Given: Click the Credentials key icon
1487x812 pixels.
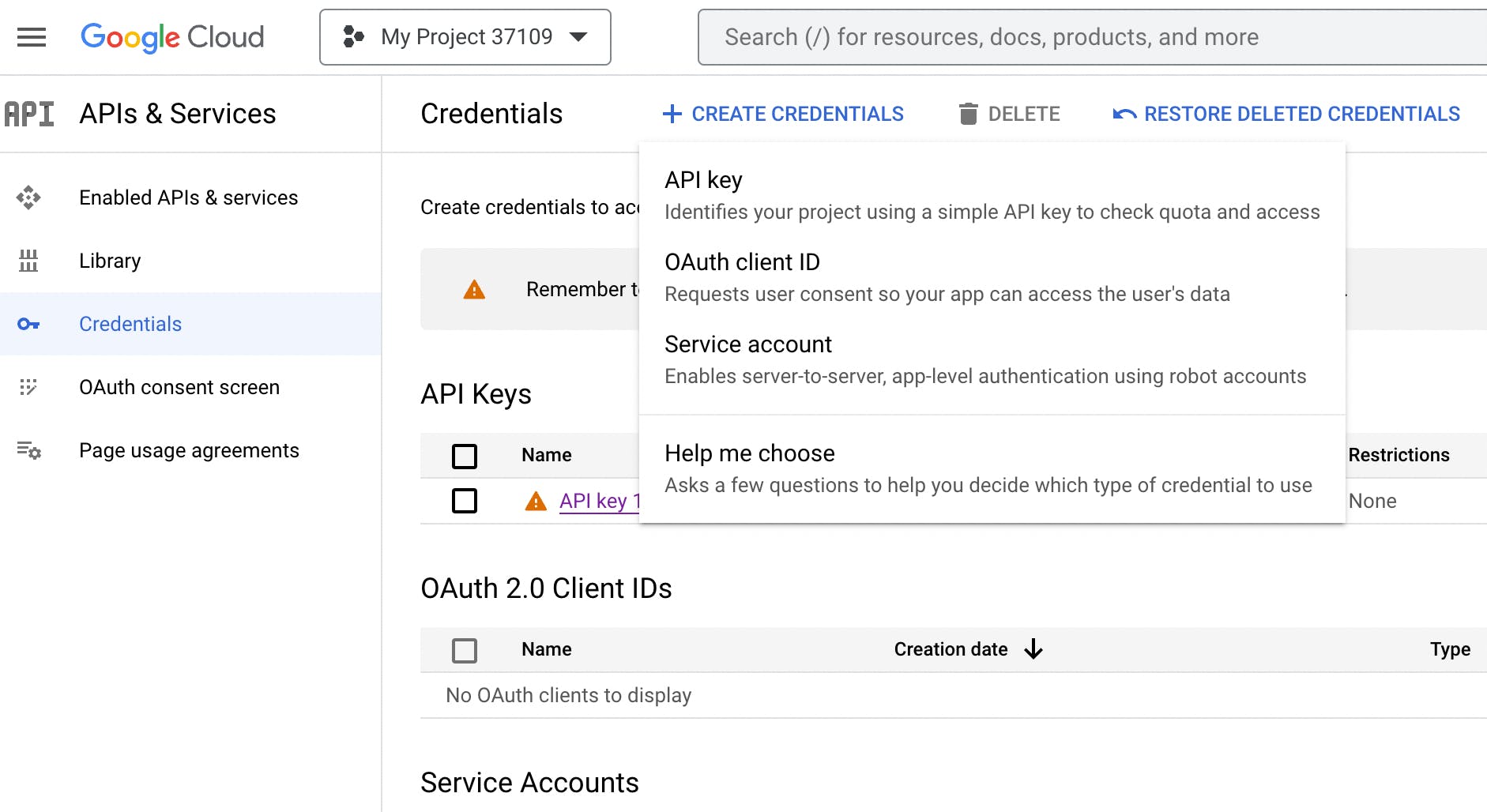Looking at the screenshot, I should [x=28, y=324].
